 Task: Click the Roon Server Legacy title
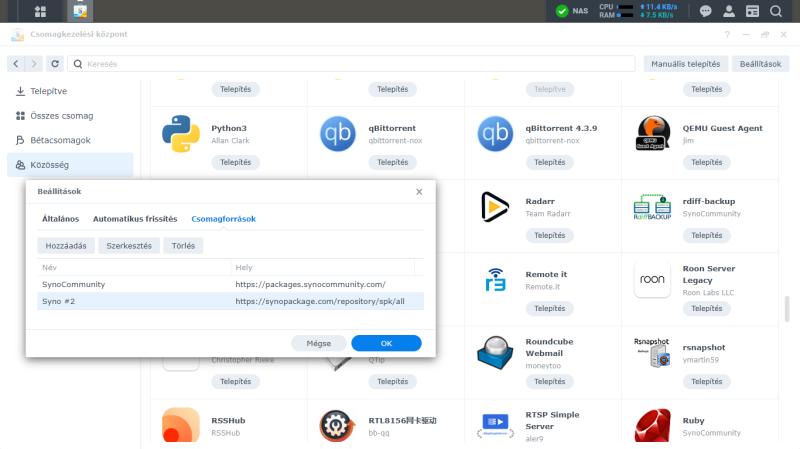(x=709, y=275)
